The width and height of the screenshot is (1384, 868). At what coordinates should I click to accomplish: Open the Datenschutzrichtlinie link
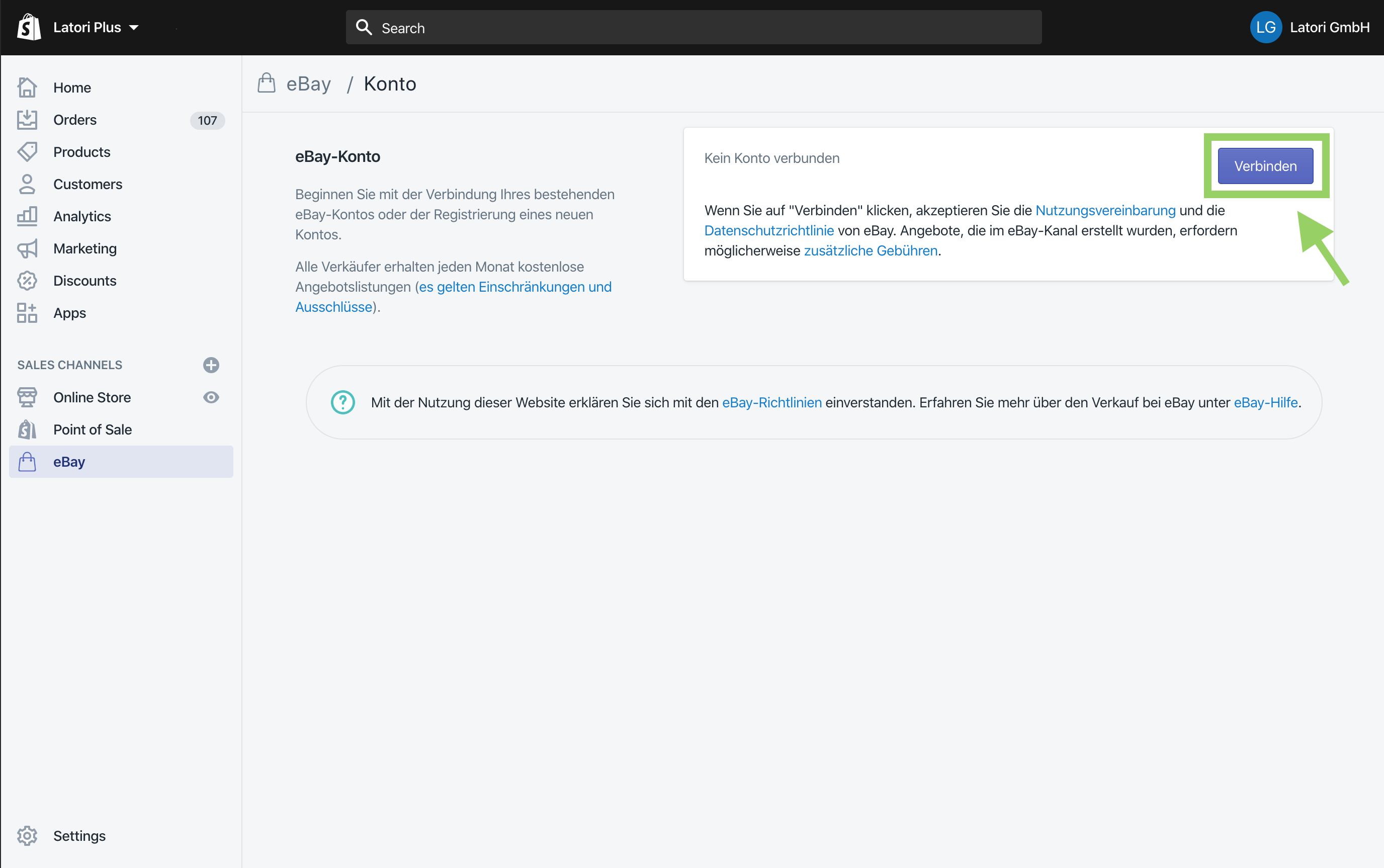(768, 230)
